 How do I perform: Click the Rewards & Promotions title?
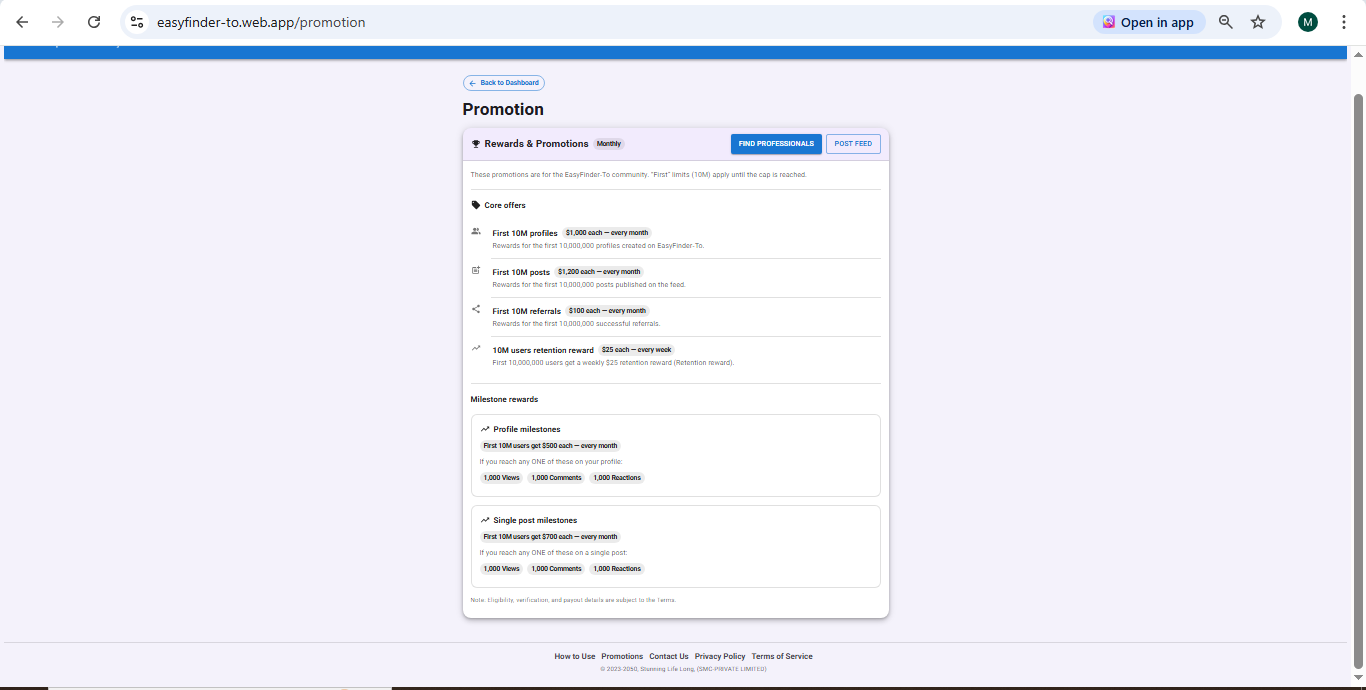536,144
